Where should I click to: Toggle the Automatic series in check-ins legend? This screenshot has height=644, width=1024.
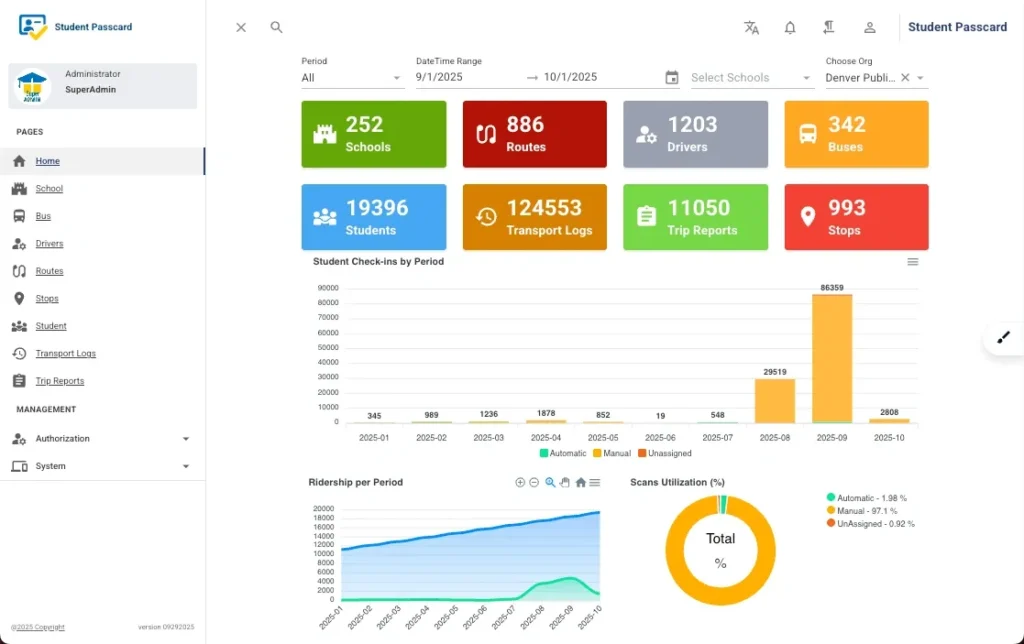563,453
